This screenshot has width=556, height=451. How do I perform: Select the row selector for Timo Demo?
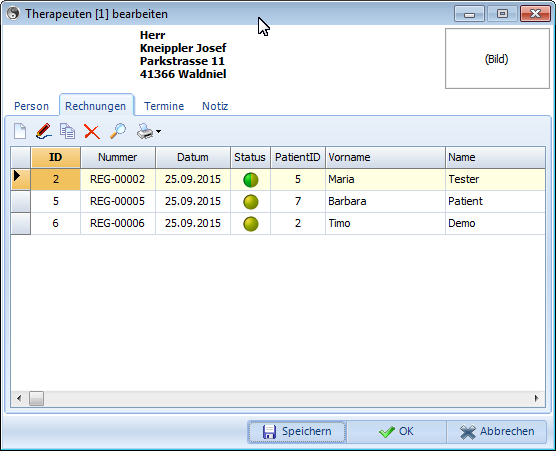click(21, 223)
